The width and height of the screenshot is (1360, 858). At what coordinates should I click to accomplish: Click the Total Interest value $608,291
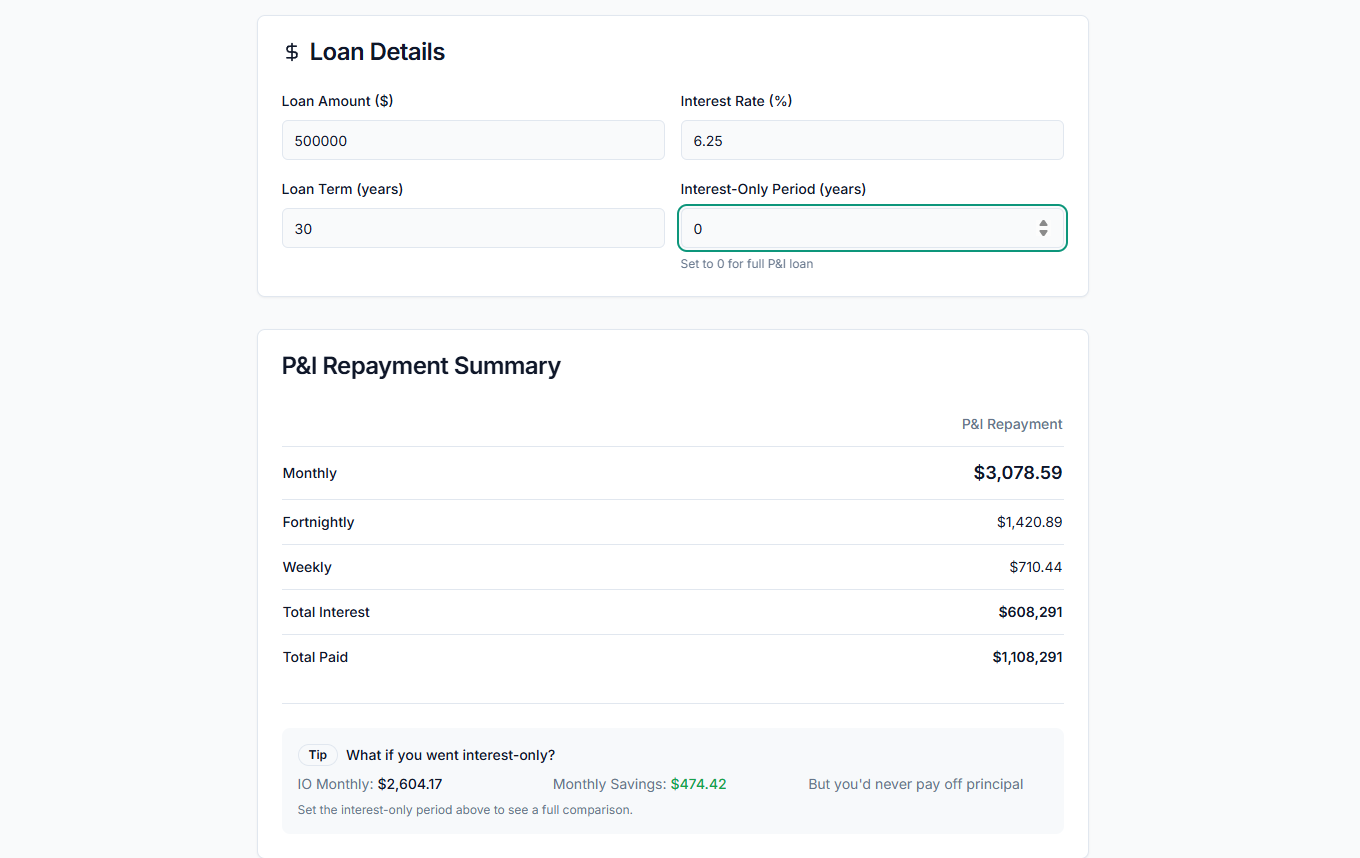(1030, 612)
